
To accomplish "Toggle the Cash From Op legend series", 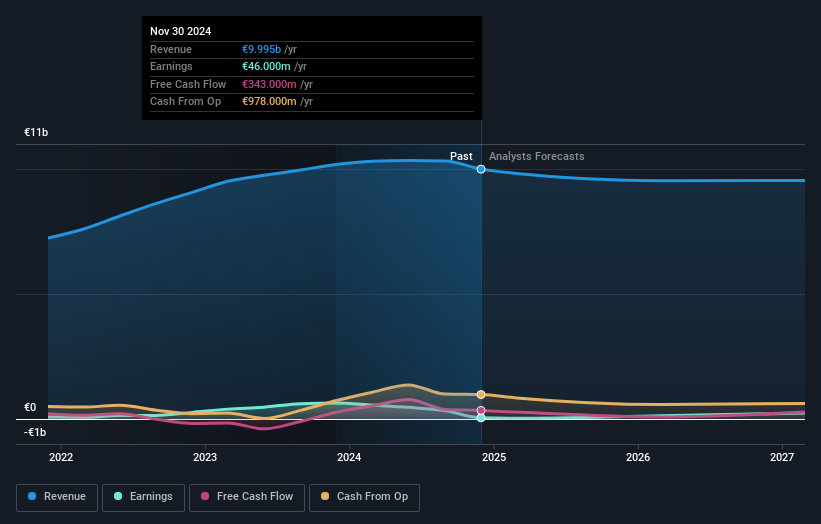I will point(364,497).
